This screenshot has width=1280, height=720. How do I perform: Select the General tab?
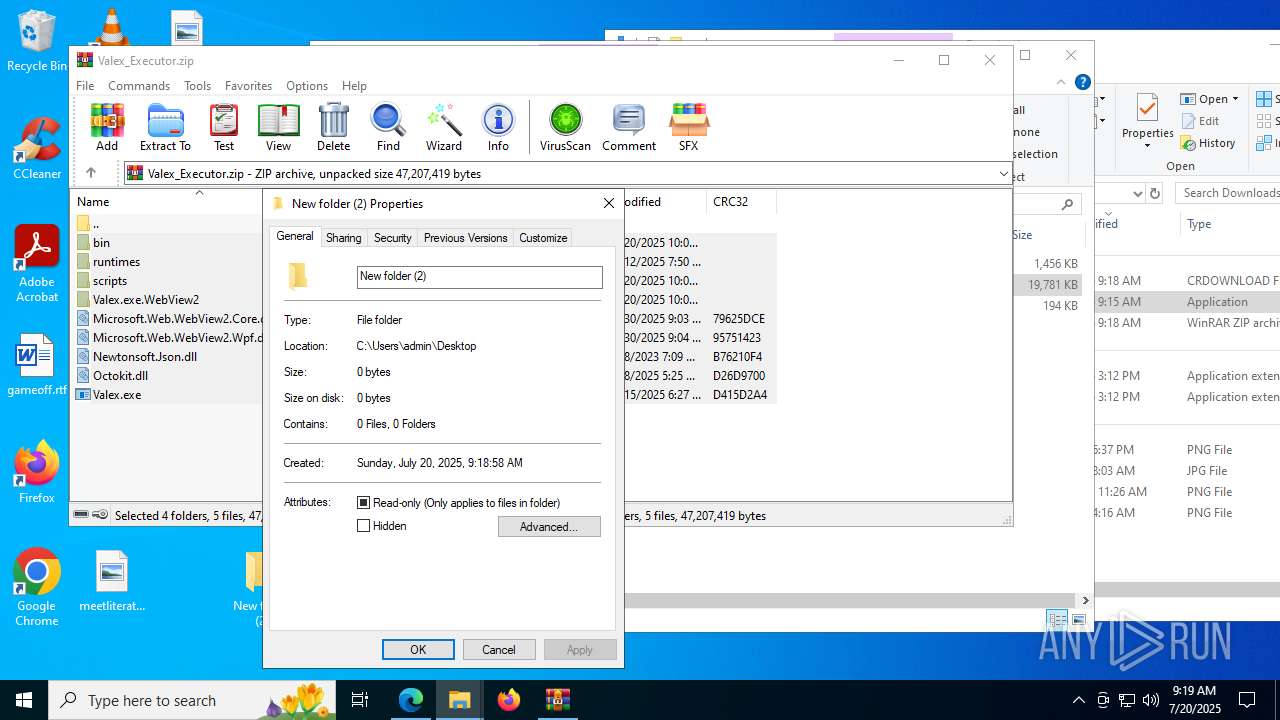click(x=295, y=236)
